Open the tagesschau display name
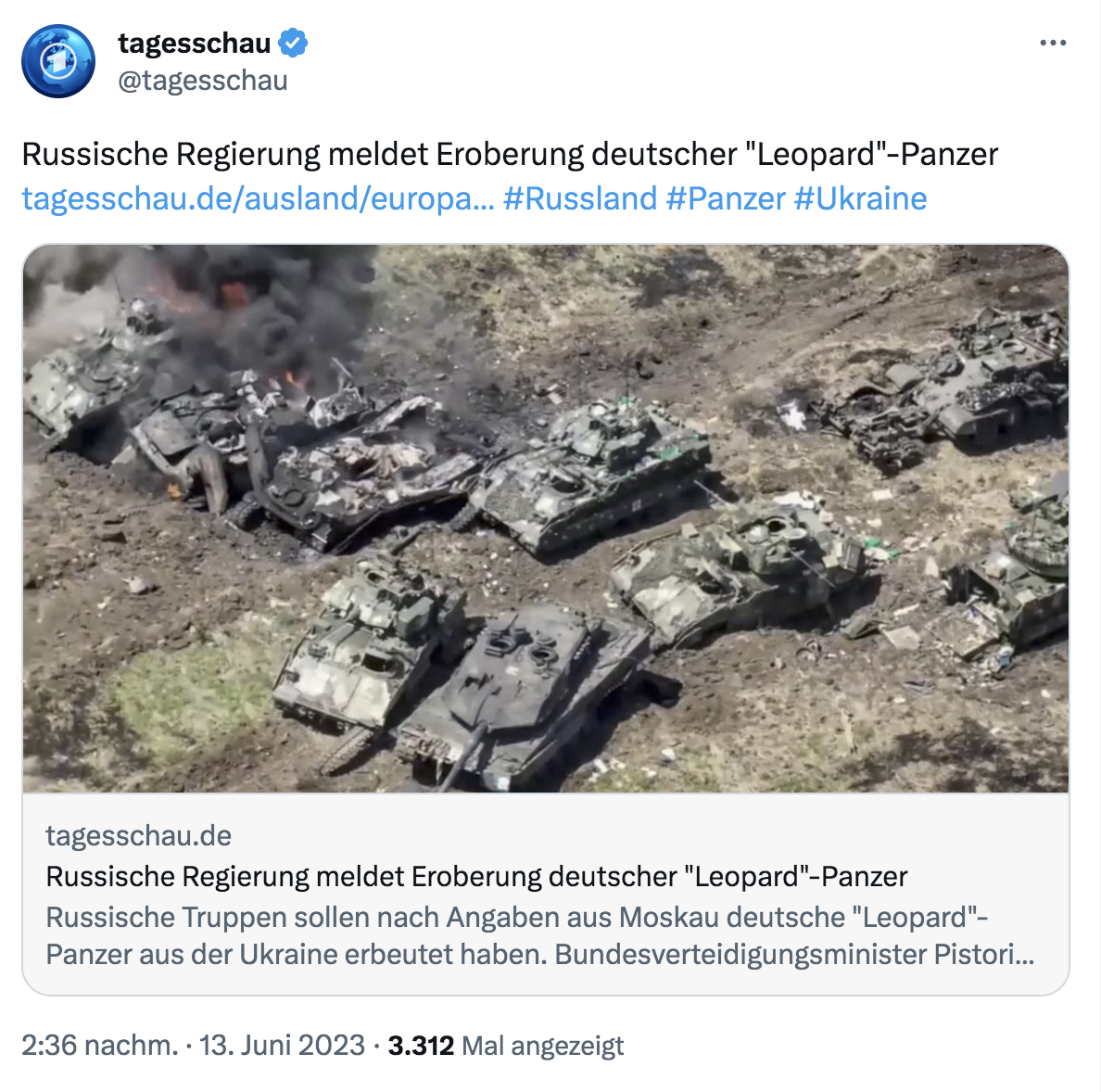 tap(195, 43)
